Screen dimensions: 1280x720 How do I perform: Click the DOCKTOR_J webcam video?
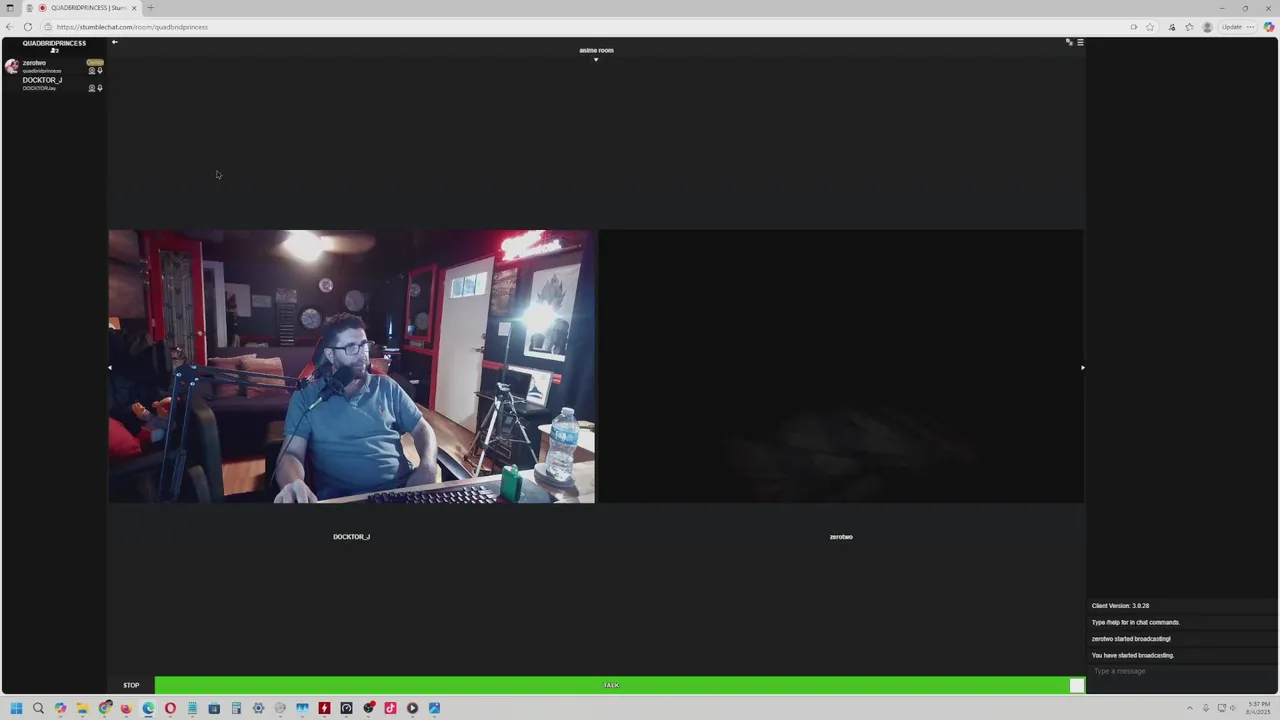351,366
